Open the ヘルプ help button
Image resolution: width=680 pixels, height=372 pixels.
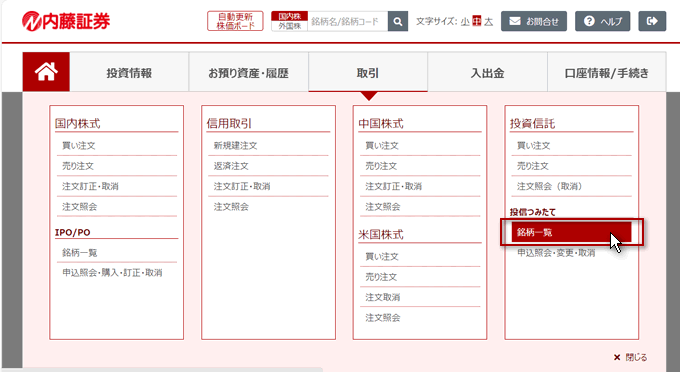(602, 21)
